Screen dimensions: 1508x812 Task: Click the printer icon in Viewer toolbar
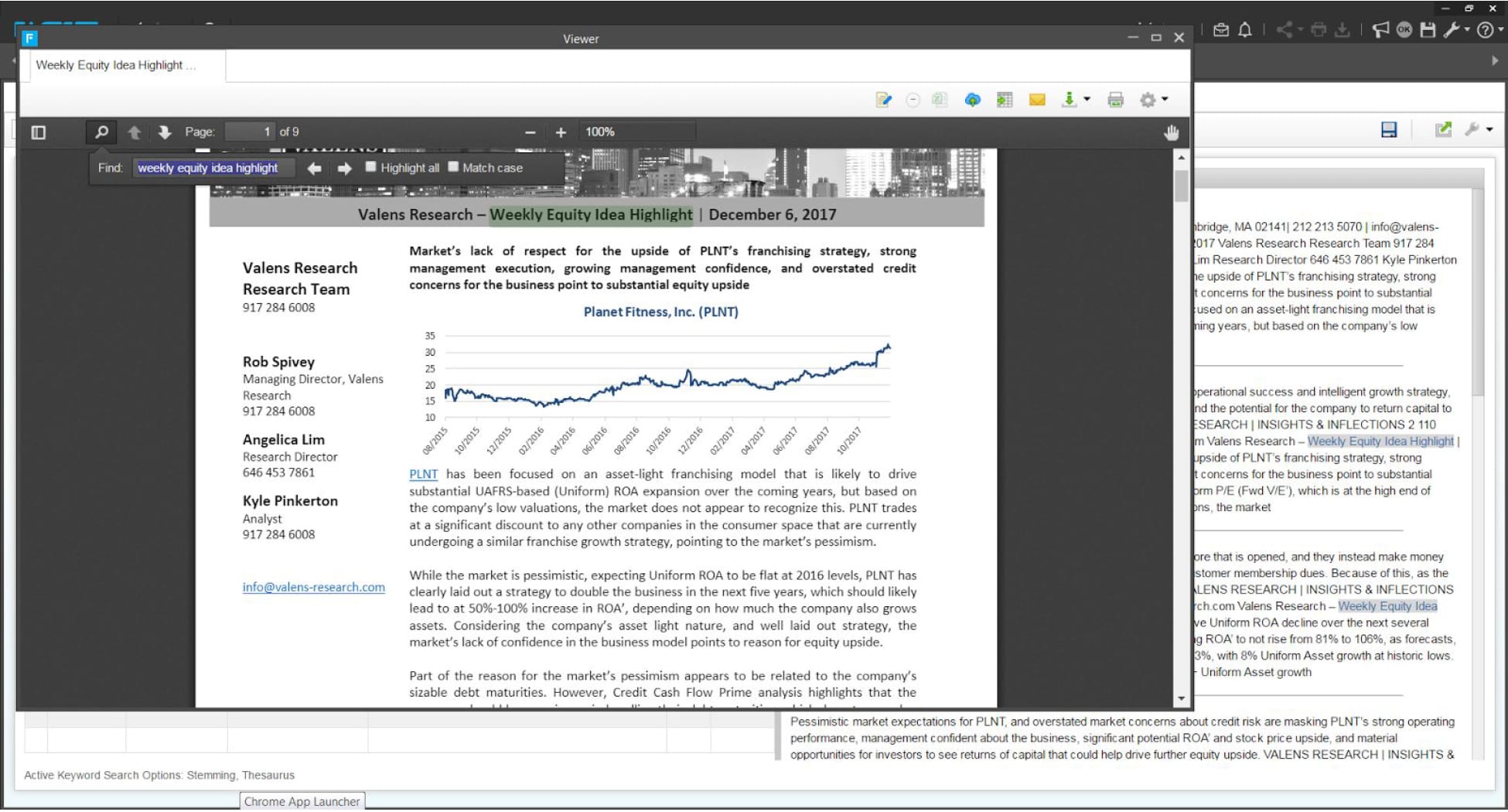tap(1115, 100)
